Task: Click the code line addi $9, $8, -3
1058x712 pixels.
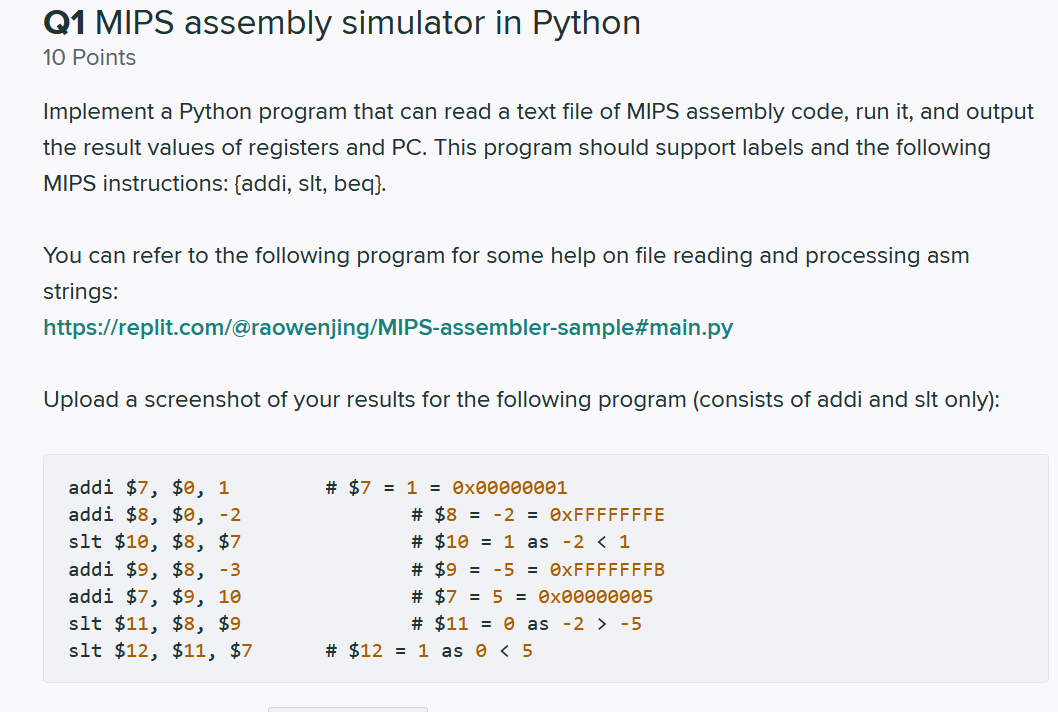Action: (x=155, y=570)
